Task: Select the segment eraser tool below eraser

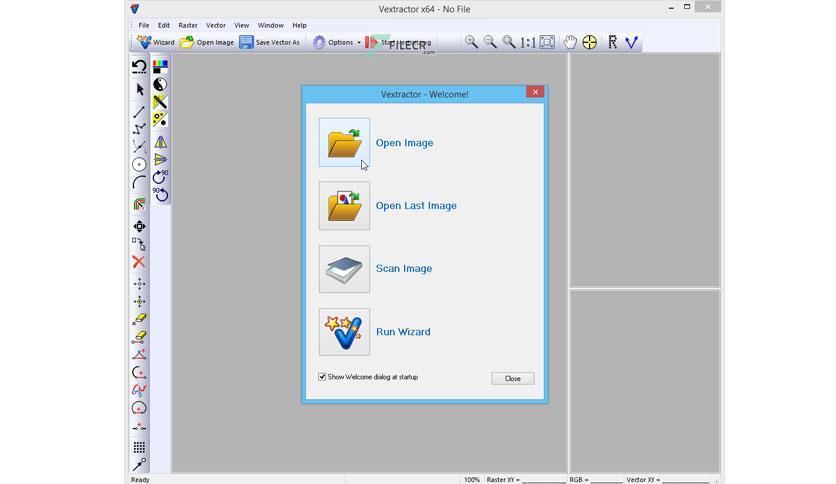Action: click(x=139, y=337)
